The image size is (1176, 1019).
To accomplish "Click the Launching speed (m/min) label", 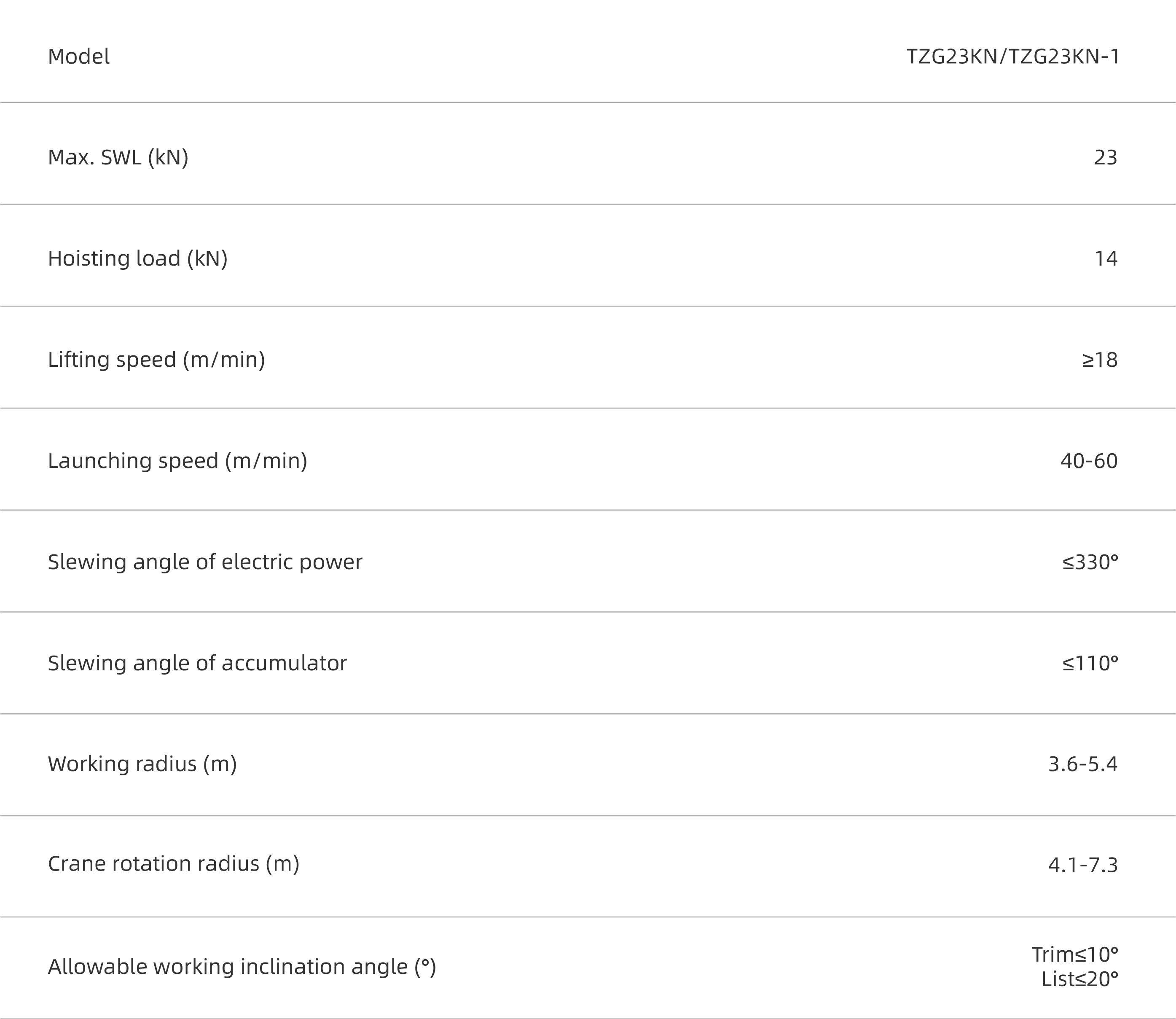I will coord(177,461).
